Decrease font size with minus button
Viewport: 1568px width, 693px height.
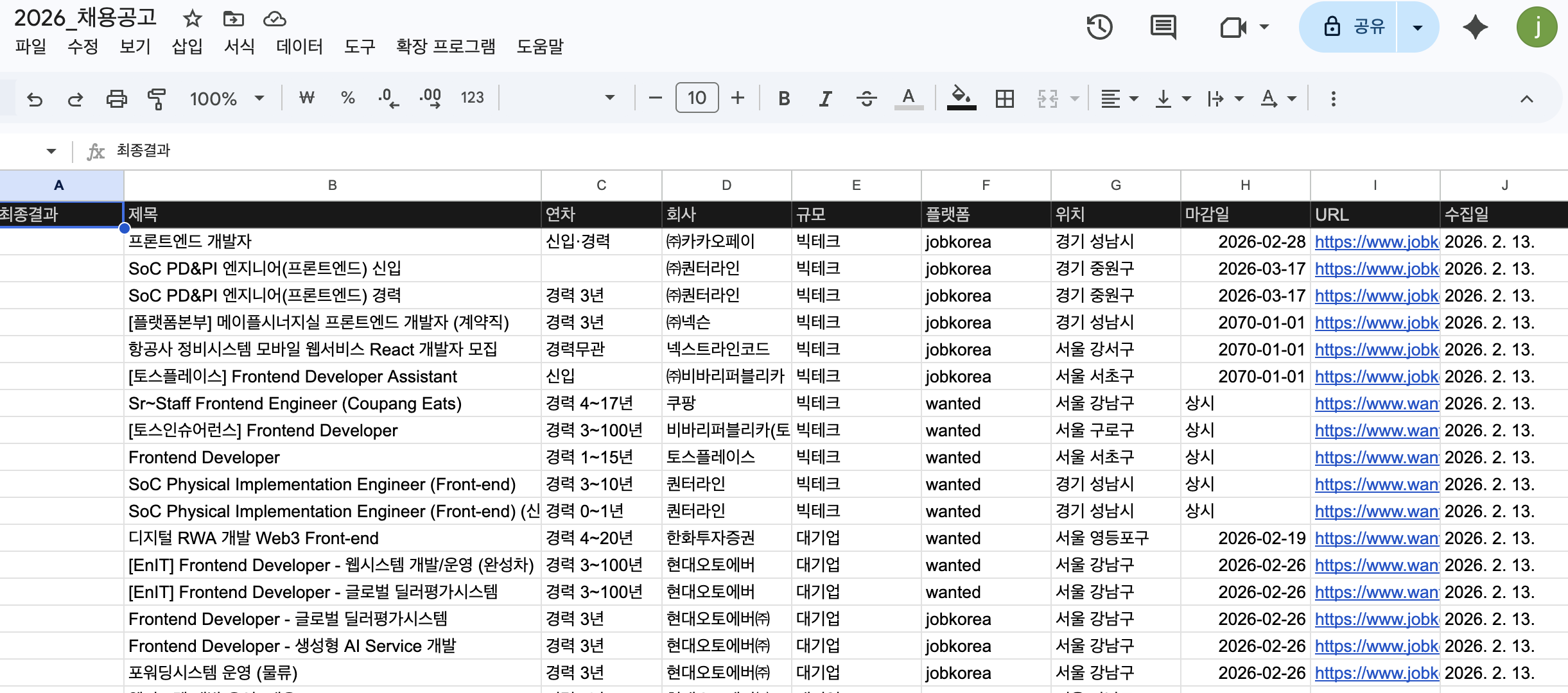[655, 98]
